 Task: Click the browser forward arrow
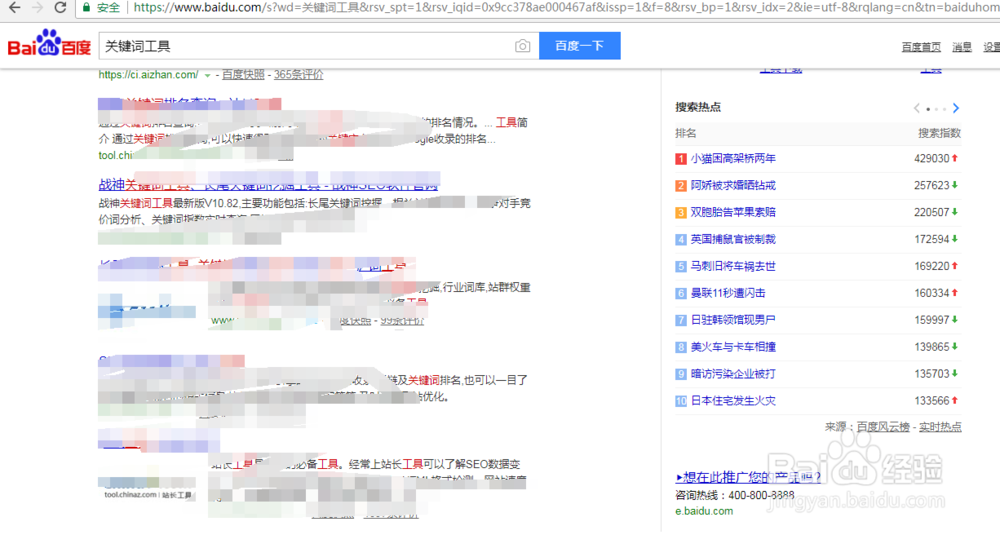(37, 8)
